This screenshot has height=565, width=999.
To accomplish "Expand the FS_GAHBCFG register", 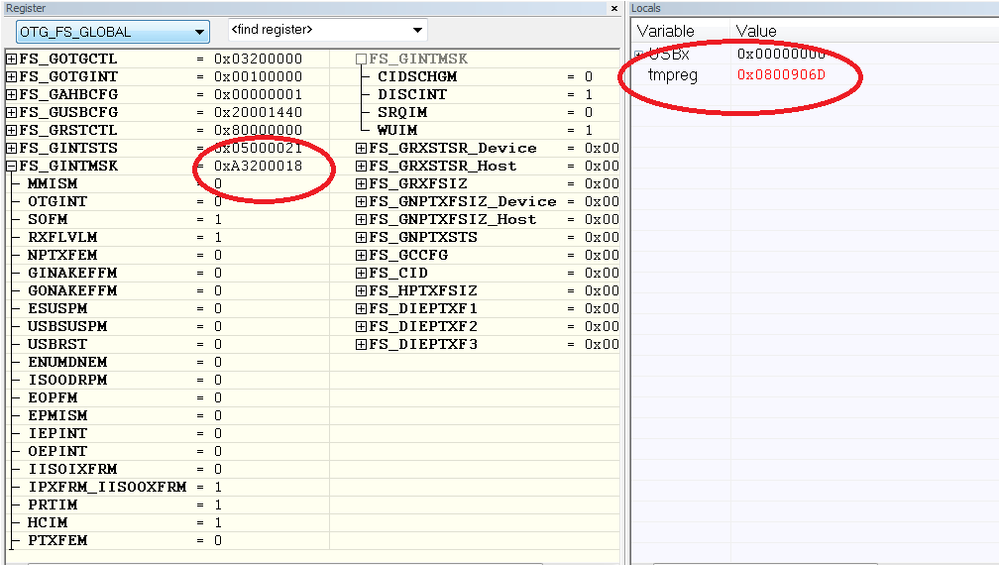I will 11,94.
